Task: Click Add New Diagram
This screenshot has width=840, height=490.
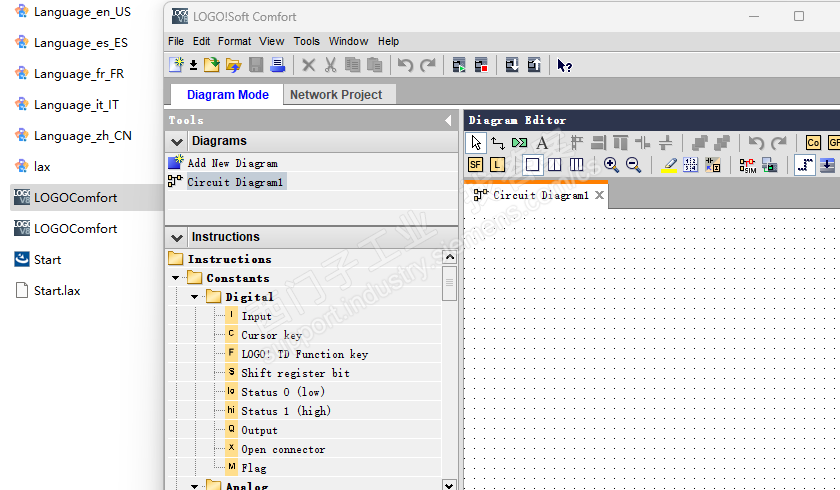Action: click(232, 163)
